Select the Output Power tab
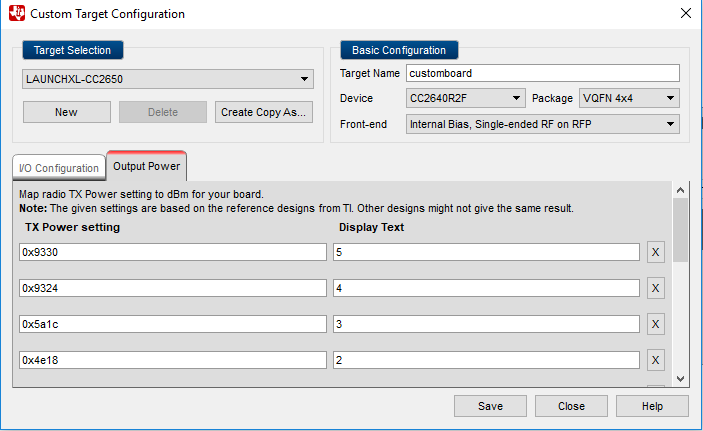The width and height of the screenshot is (703, 431). [x=147, y=166]
